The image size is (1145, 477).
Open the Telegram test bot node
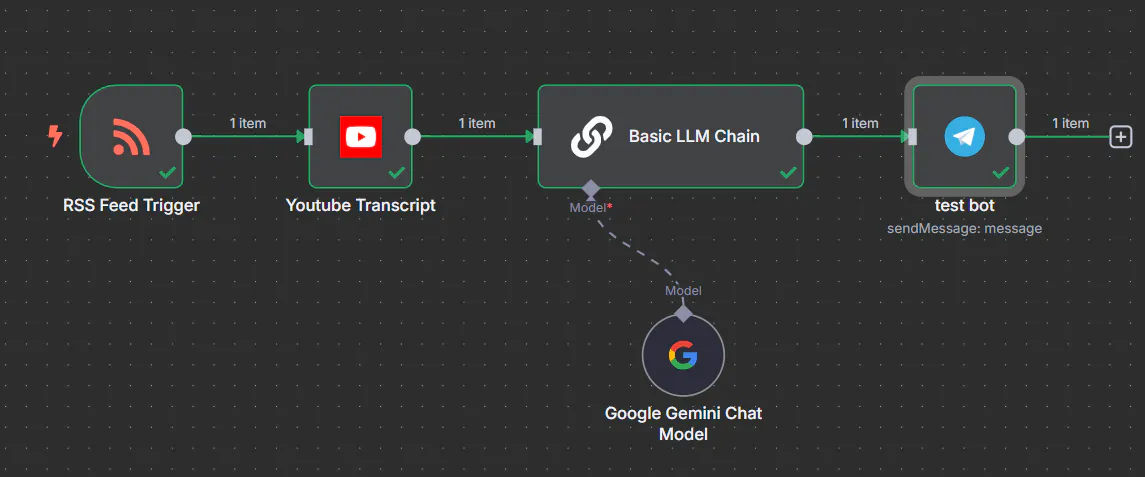[x=964, y=137]
